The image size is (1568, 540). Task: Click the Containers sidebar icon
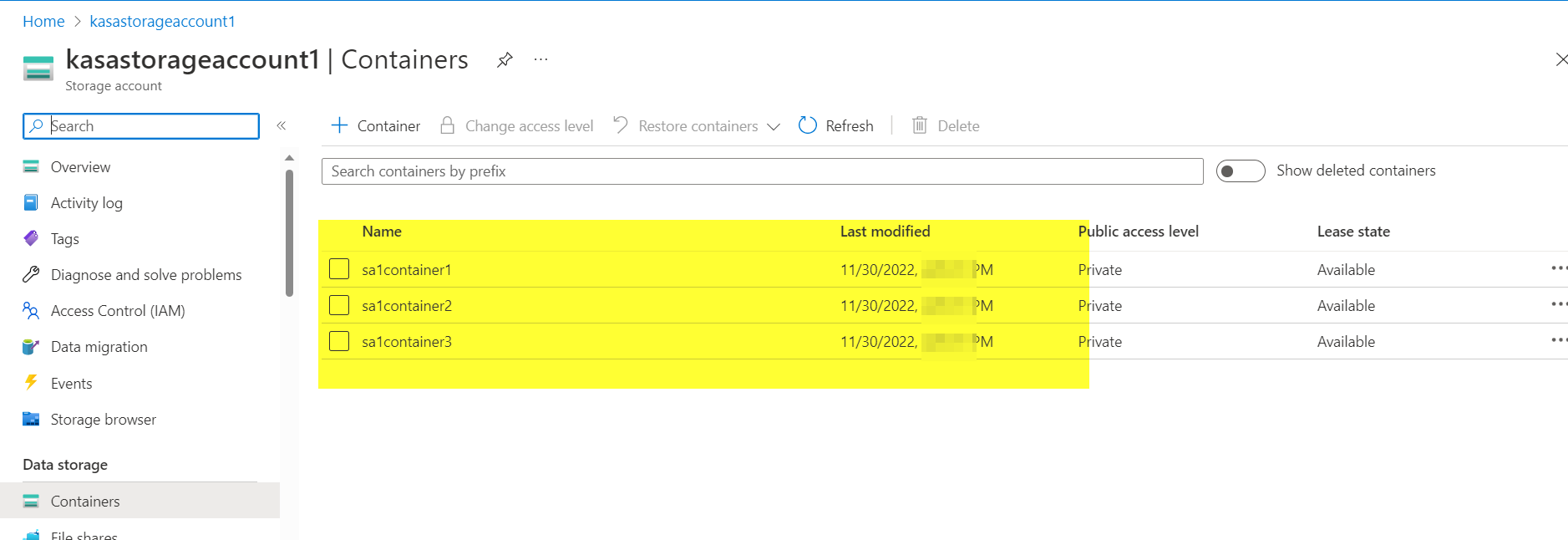[x=31, y=501]
